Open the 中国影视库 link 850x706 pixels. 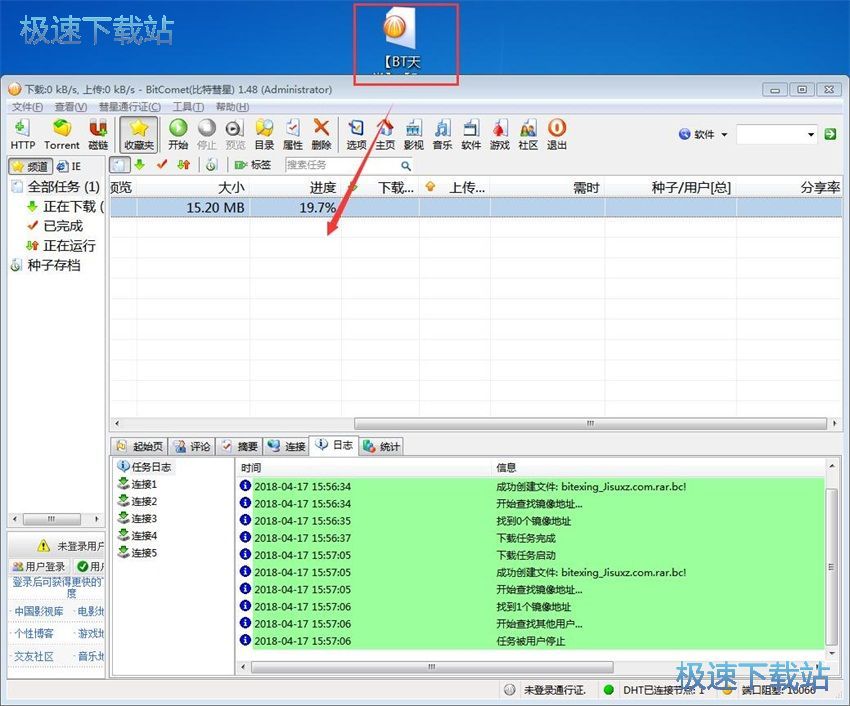click(x=38, y=611)
